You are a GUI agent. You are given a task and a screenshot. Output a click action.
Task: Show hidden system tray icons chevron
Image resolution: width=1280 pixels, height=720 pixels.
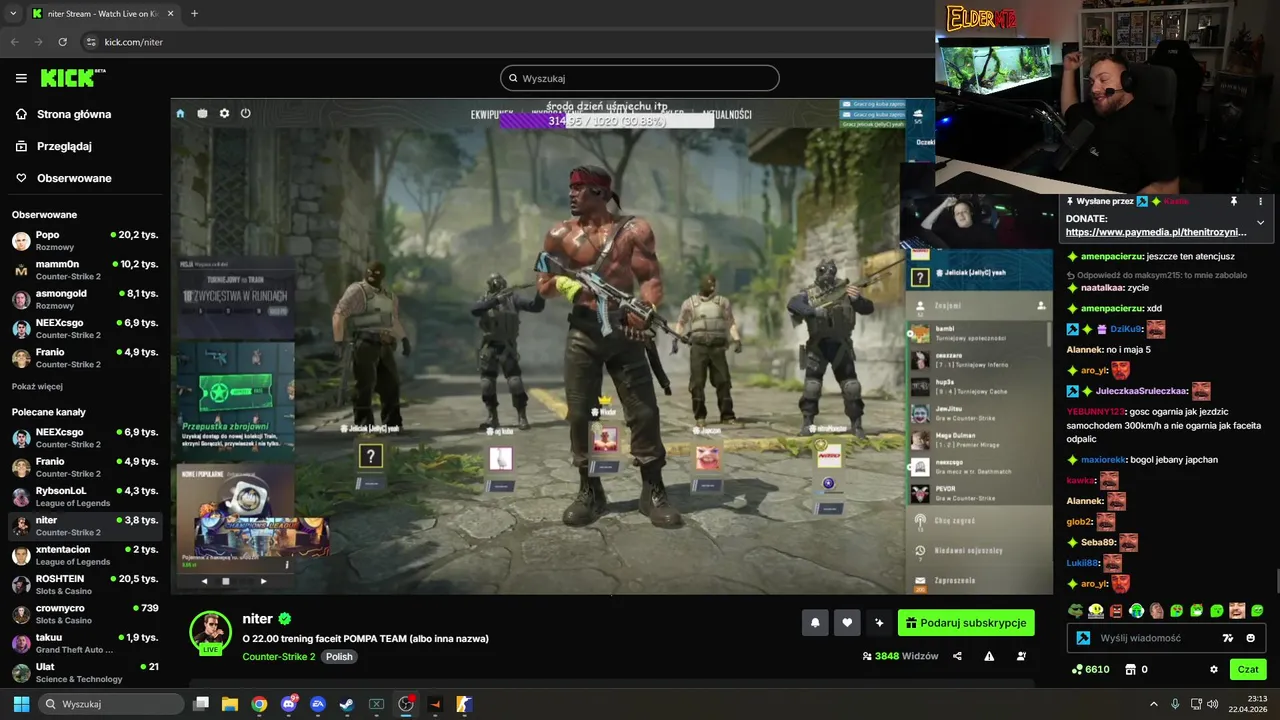click(x=1154, y=704)
